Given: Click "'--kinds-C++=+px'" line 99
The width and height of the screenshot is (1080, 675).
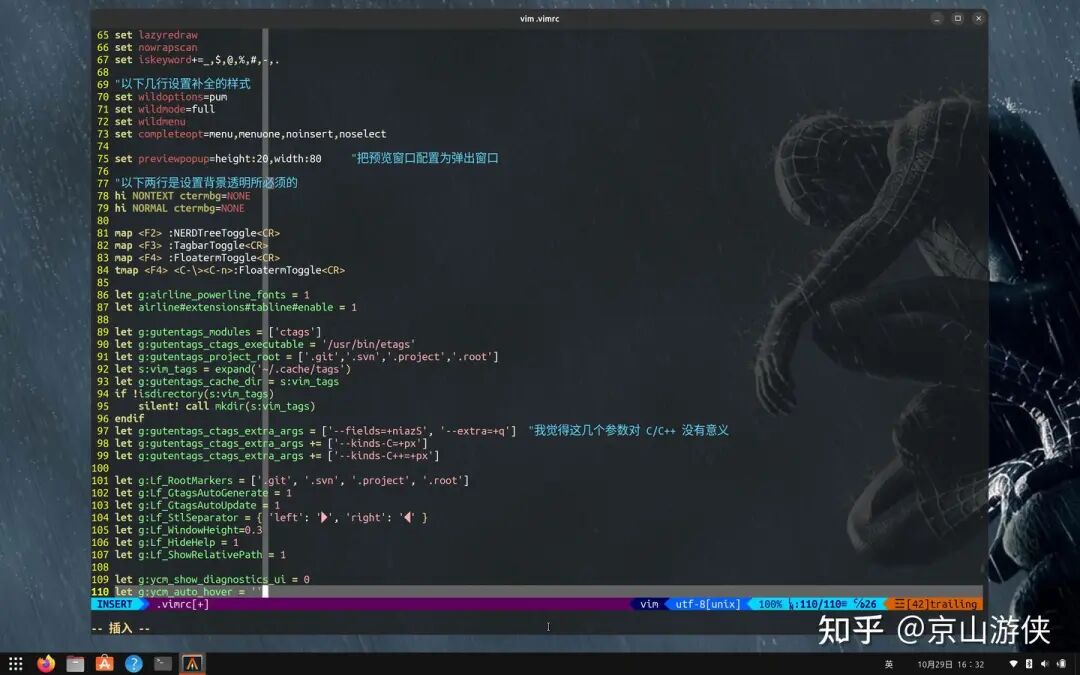Looking at the screenshot, I should point(277,457).
